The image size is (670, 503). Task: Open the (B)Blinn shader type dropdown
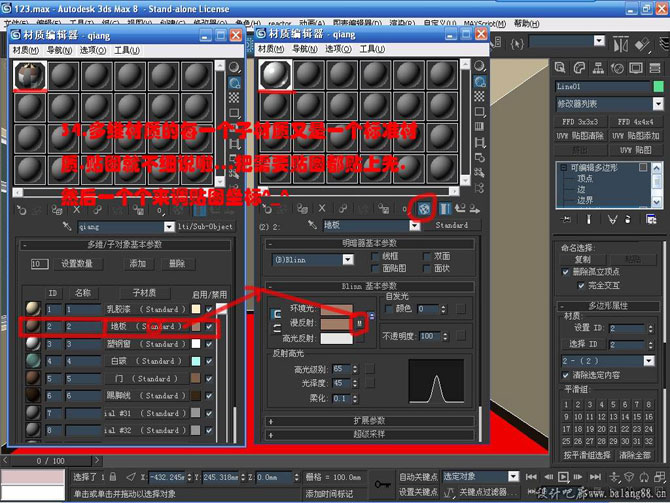click(x=348, y=259)
